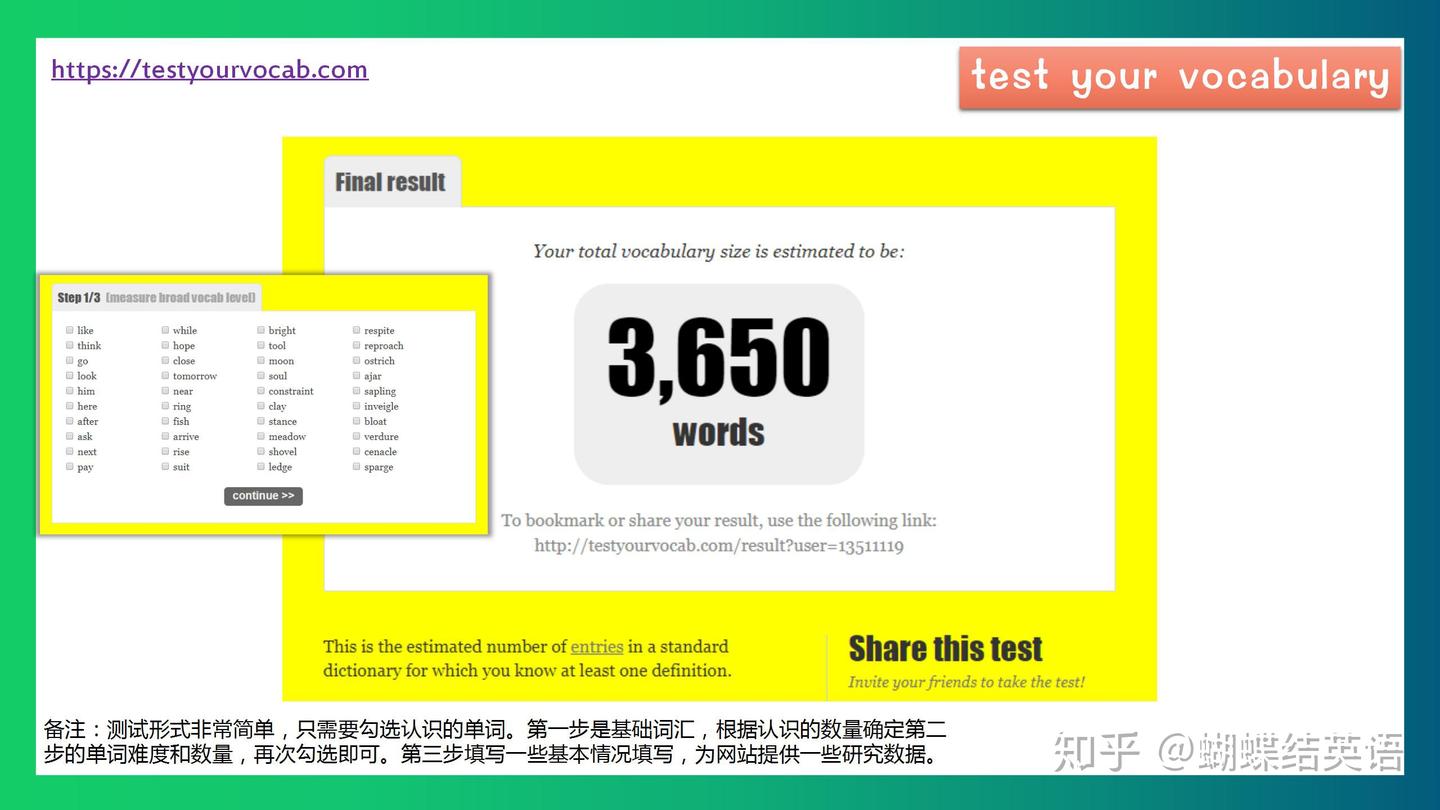Mark 'fish' as known
The width and height of the screenshot is (1440, 810).
[165, 421]
